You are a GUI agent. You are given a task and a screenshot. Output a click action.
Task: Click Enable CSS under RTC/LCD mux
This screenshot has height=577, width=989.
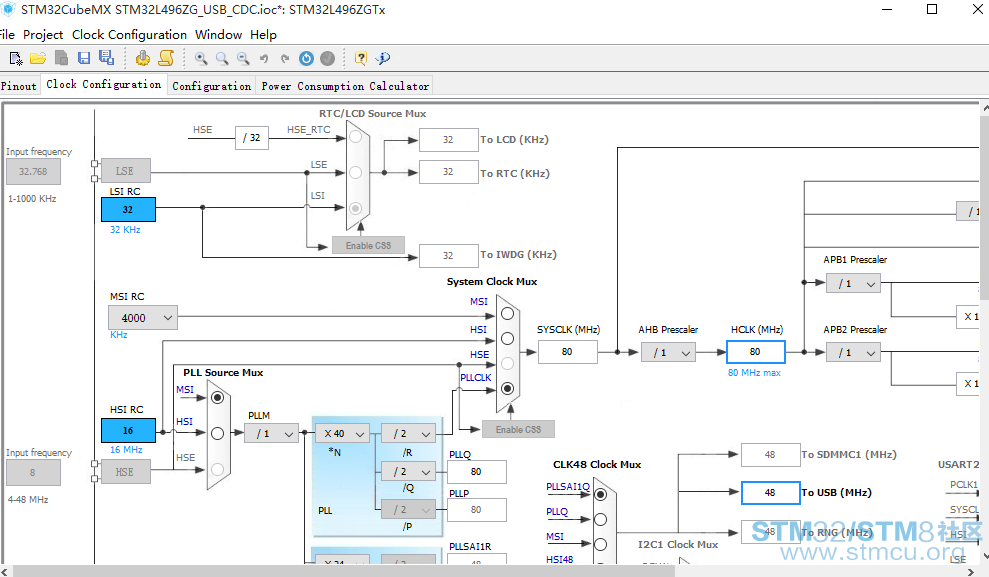tap(368, 245)
